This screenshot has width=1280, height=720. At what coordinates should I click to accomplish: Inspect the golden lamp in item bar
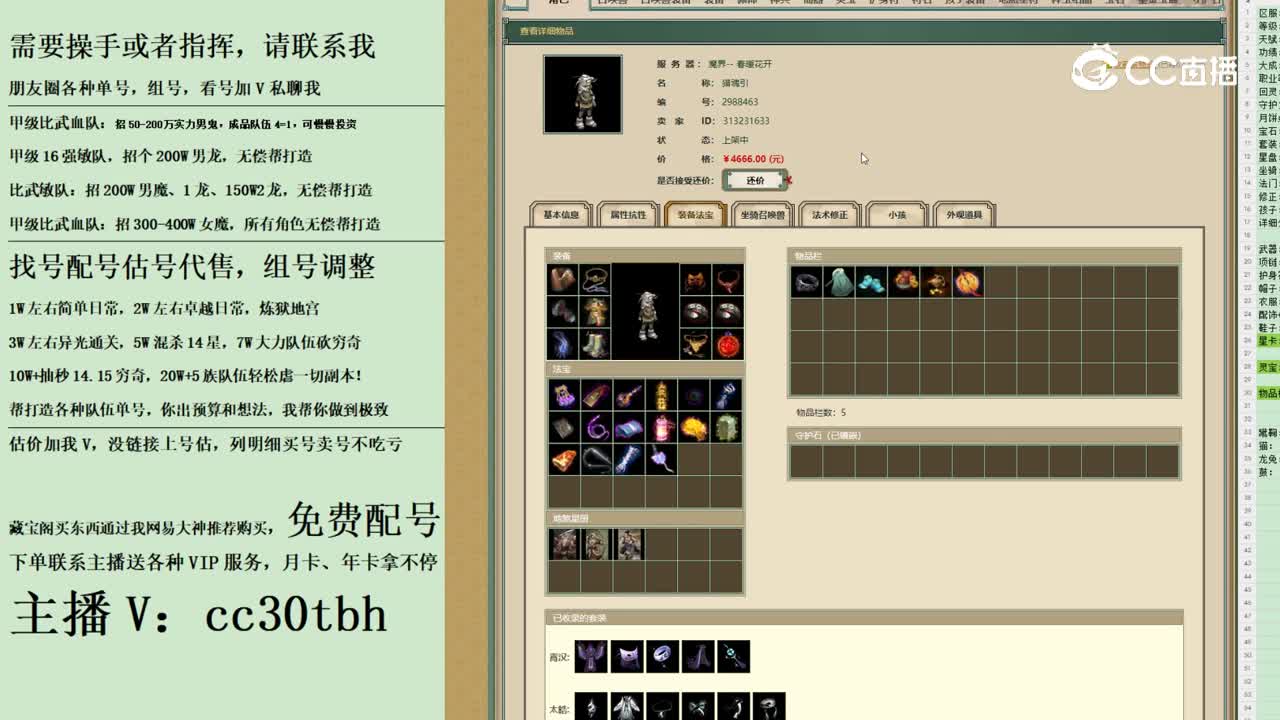936,282
